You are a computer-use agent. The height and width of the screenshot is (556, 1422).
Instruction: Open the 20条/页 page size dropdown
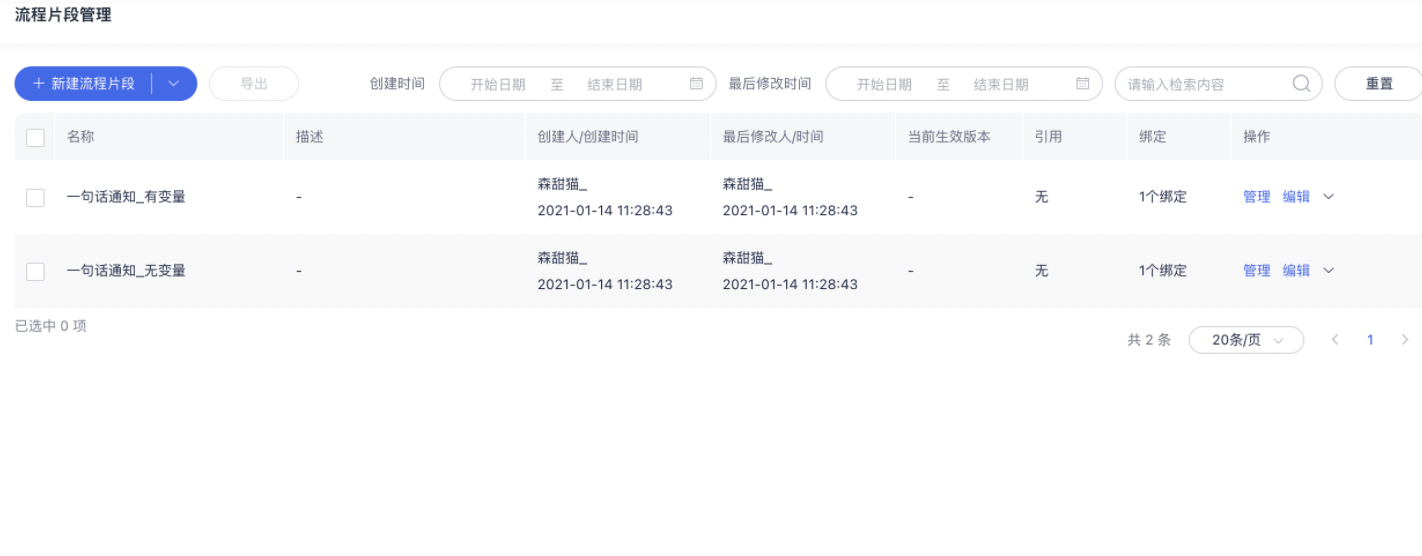tap(1246, 340)
